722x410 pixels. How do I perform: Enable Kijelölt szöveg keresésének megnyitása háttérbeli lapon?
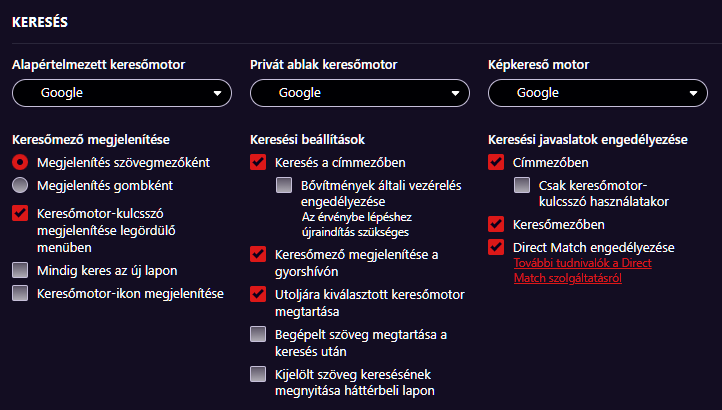(x=258, y=374)
